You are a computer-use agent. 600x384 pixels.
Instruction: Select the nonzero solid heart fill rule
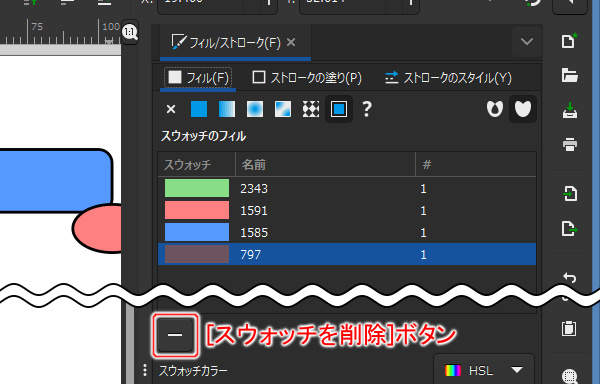pyautogui.click(x=523, y=109)
